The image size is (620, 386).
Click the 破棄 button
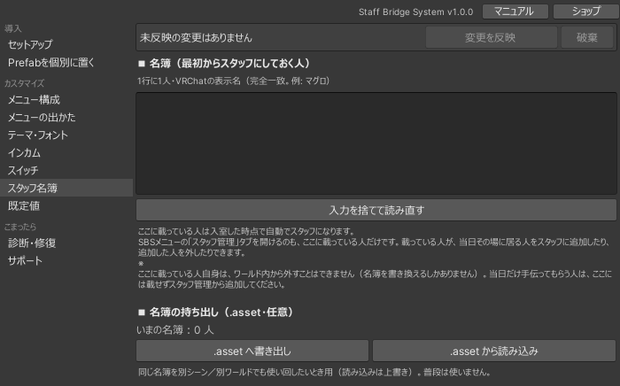[x=587, y=38]
